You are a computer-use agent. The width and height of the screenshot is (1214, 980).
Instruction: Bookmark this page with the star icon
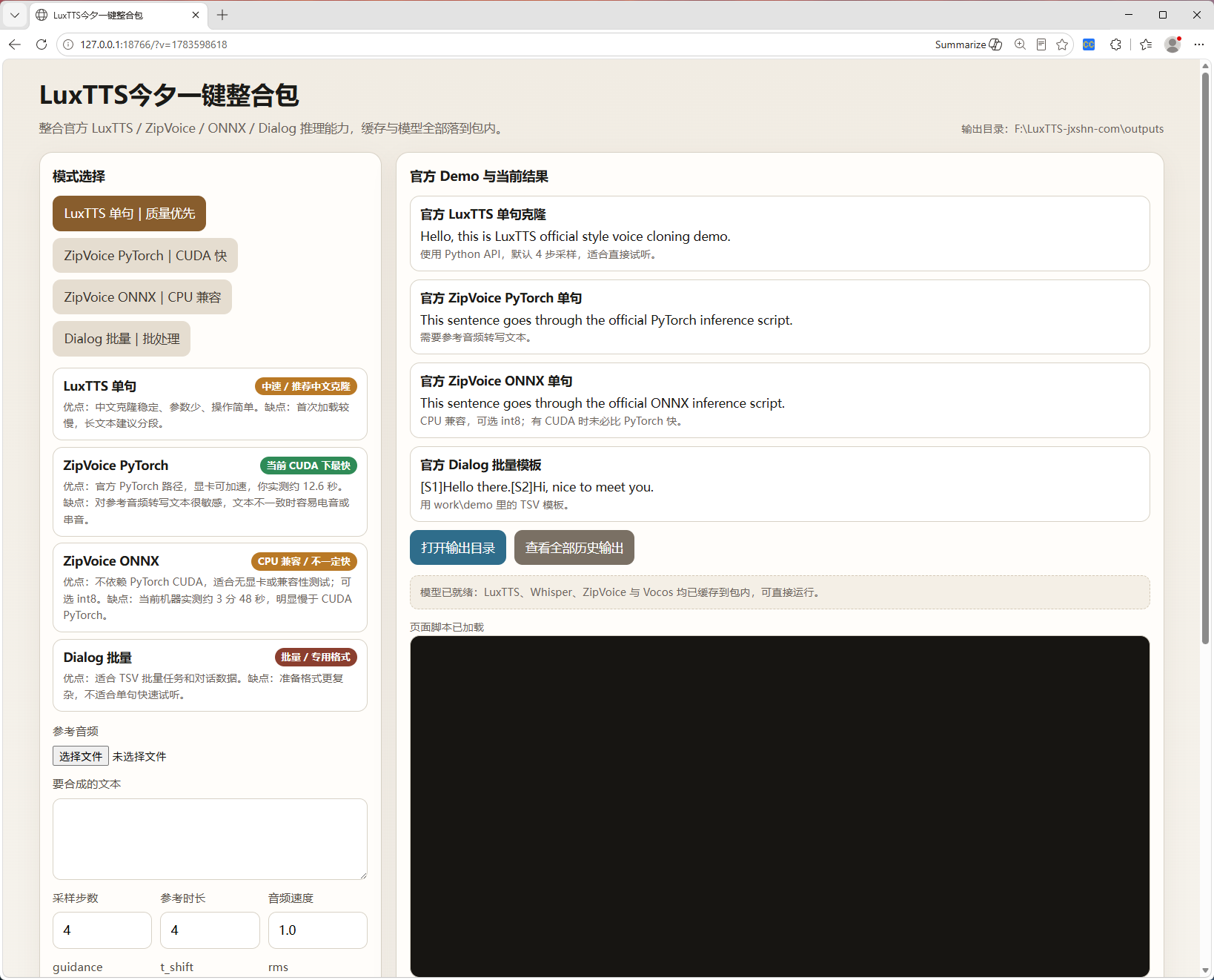pyautogui.click(x=1062, y=44)
